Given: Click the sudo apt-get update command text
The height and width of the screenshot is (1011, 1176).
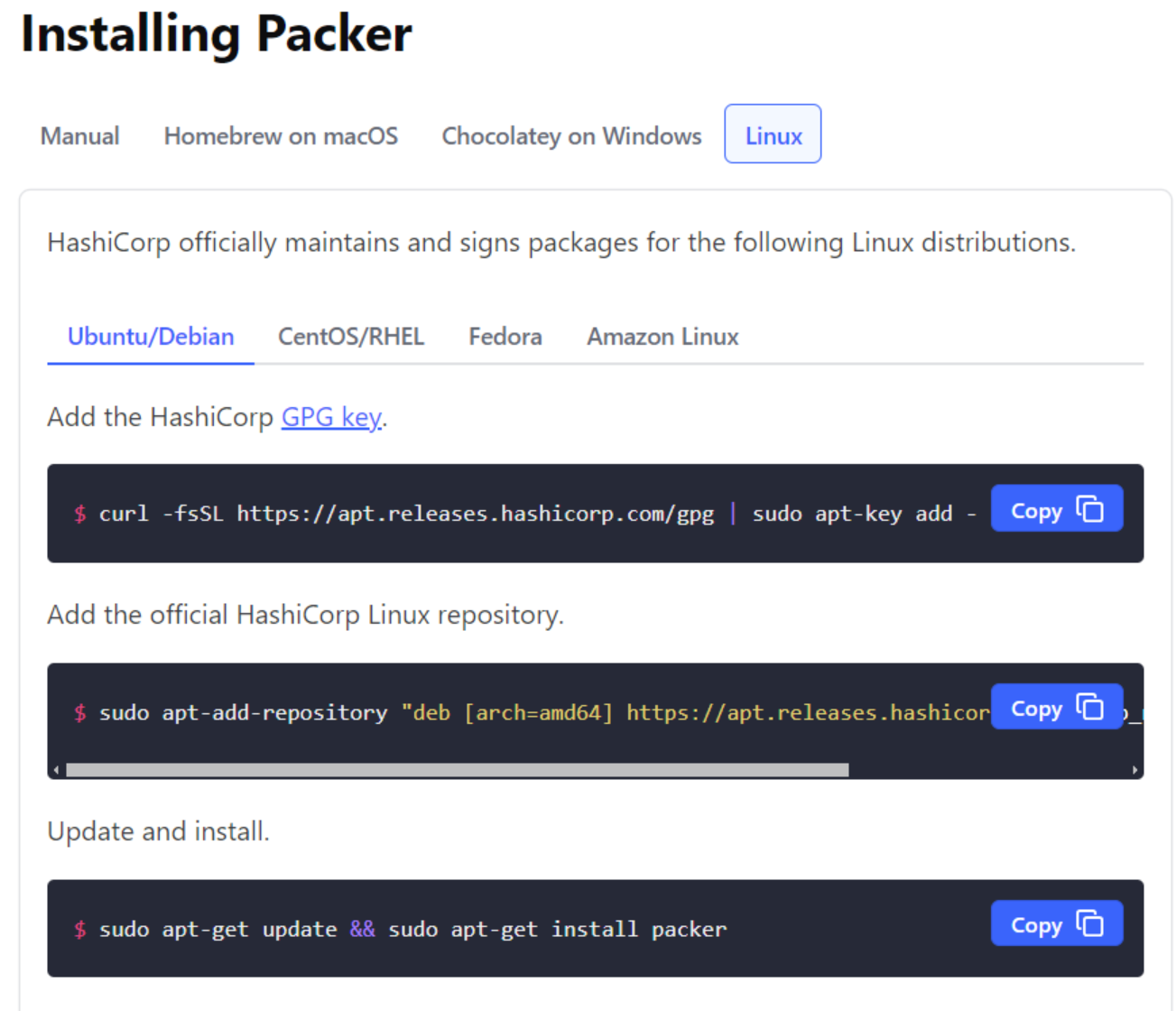Looking at the screenshot, I should click(412, 929).
